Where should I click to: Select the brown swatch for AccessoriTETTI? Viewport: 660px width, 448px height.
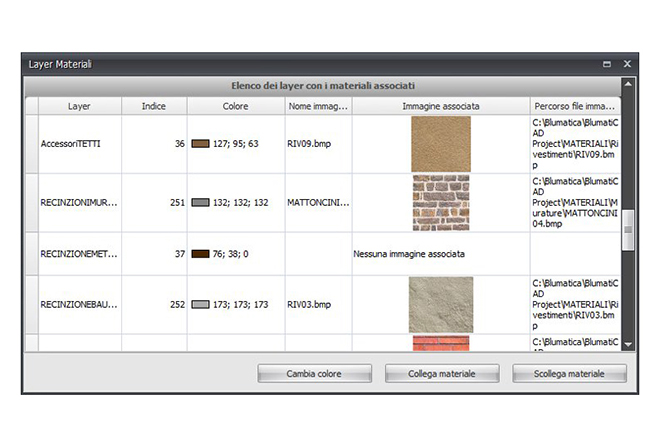[199, 144]
